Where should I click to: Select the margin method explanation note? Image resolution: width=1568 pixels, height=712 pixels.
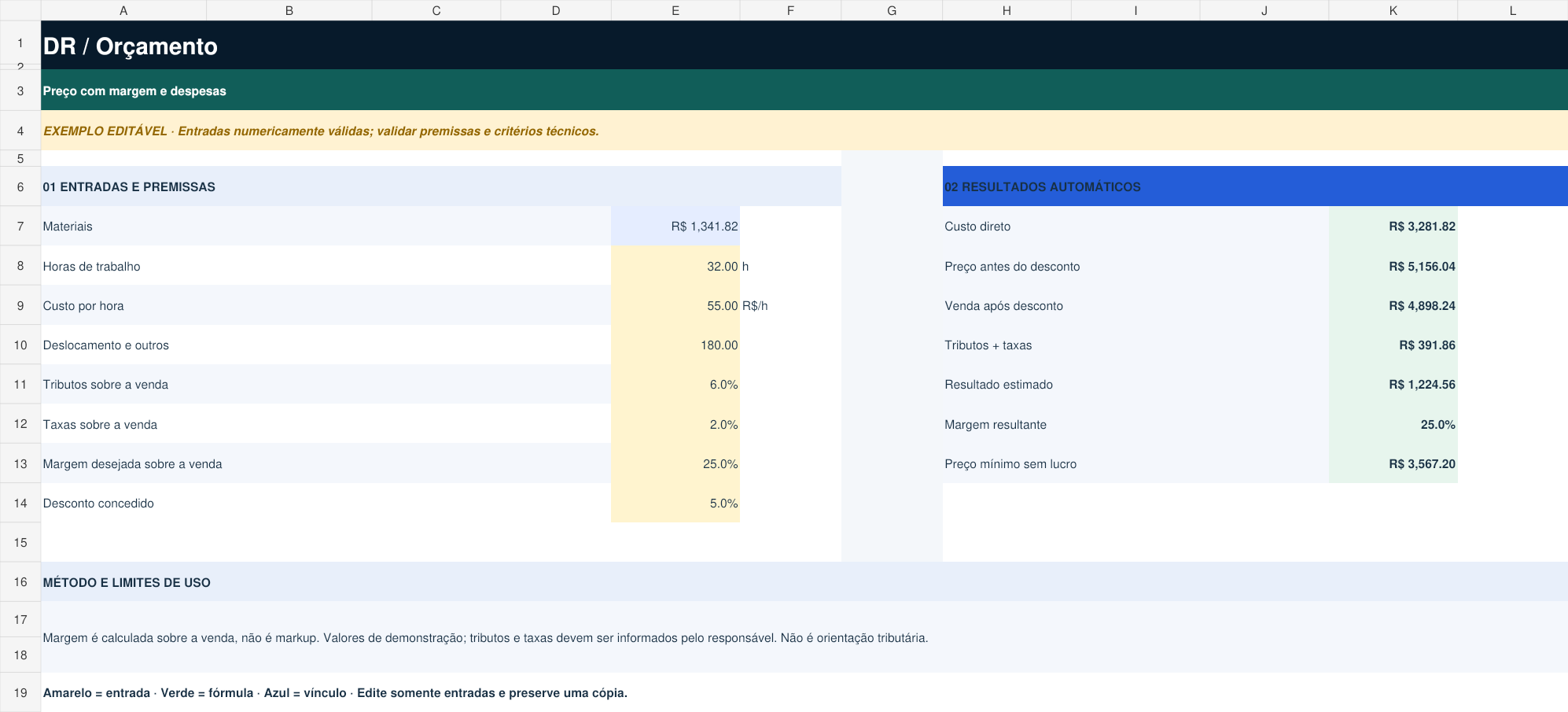(x=804, y=637)
